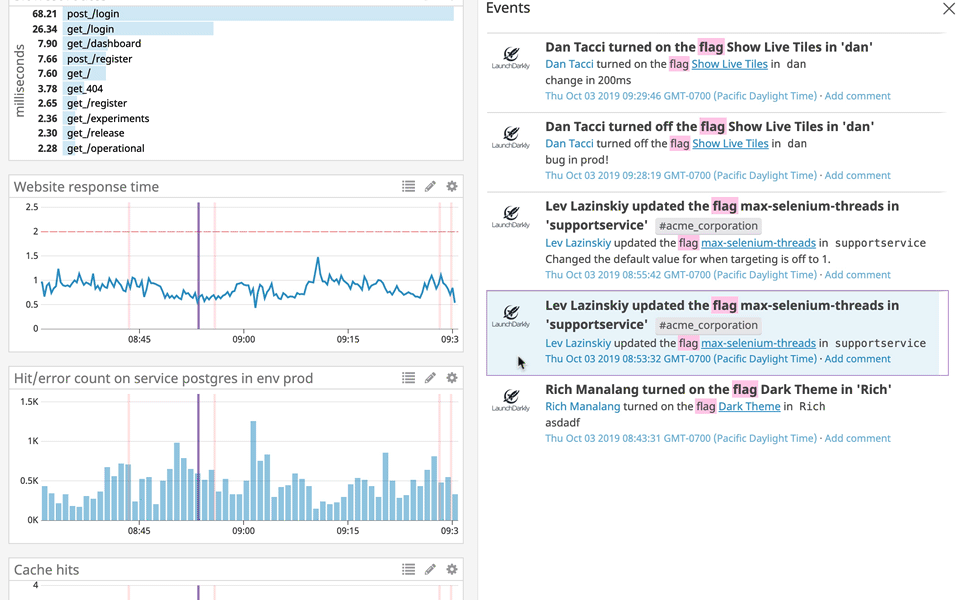This screenshot has height=600, width=960.
Task: Click the Rich Manalang author link
Action: point(582,407)
